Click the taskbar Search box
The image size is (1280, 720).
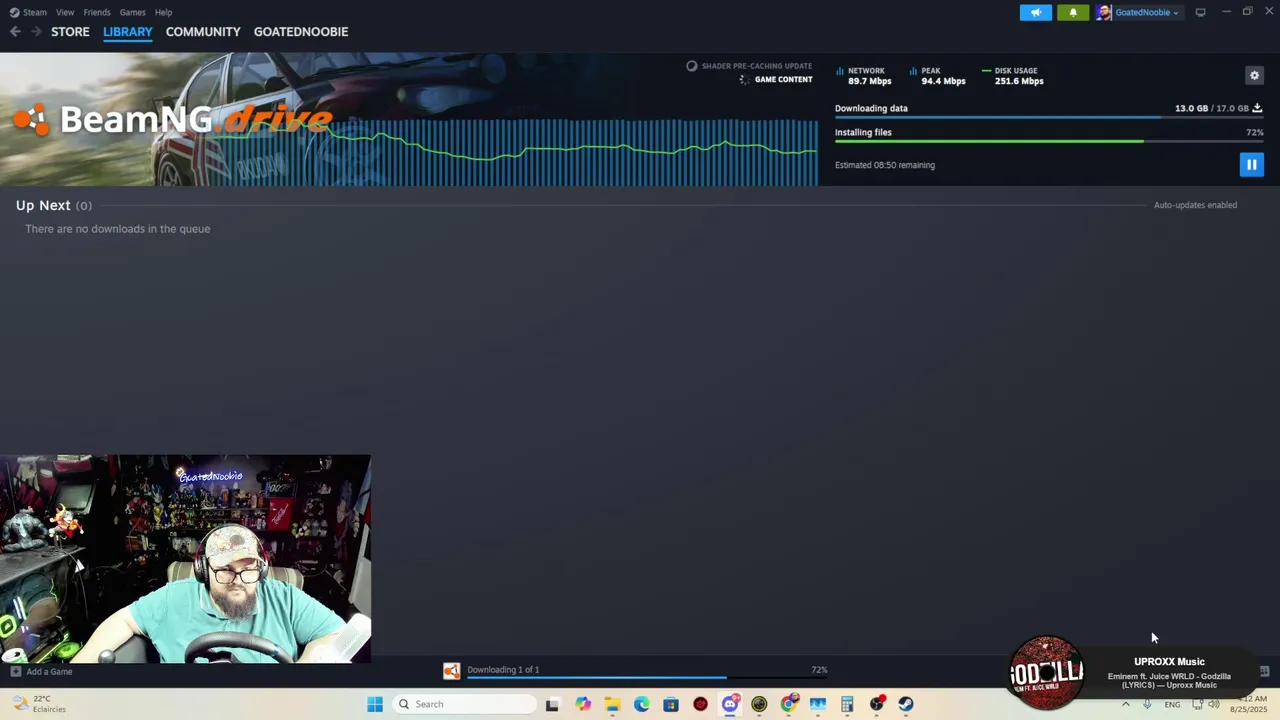pyautogui.click(x=464, y=704)
